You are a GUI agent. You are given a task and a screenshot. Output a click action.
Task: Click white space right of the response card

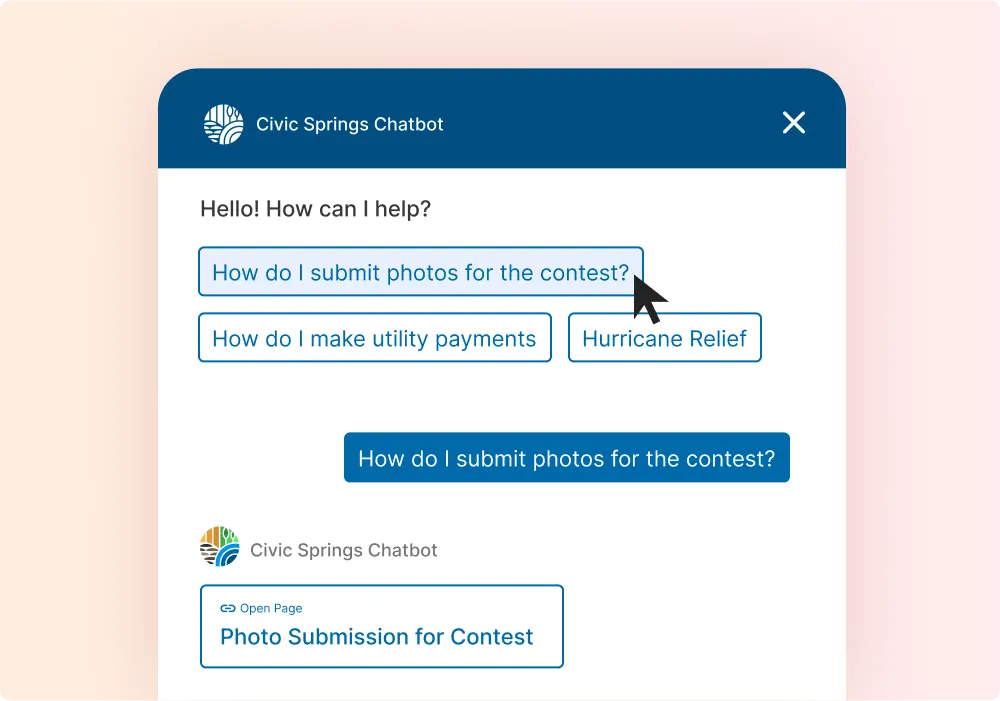pos(700,627)
